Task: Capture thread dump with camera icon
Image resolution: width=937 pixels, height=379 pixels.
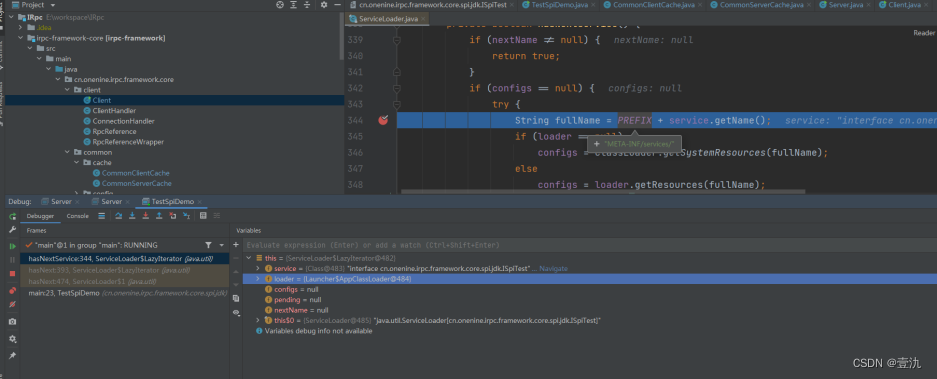Action: pyautogui.click(x=13, y=322)
